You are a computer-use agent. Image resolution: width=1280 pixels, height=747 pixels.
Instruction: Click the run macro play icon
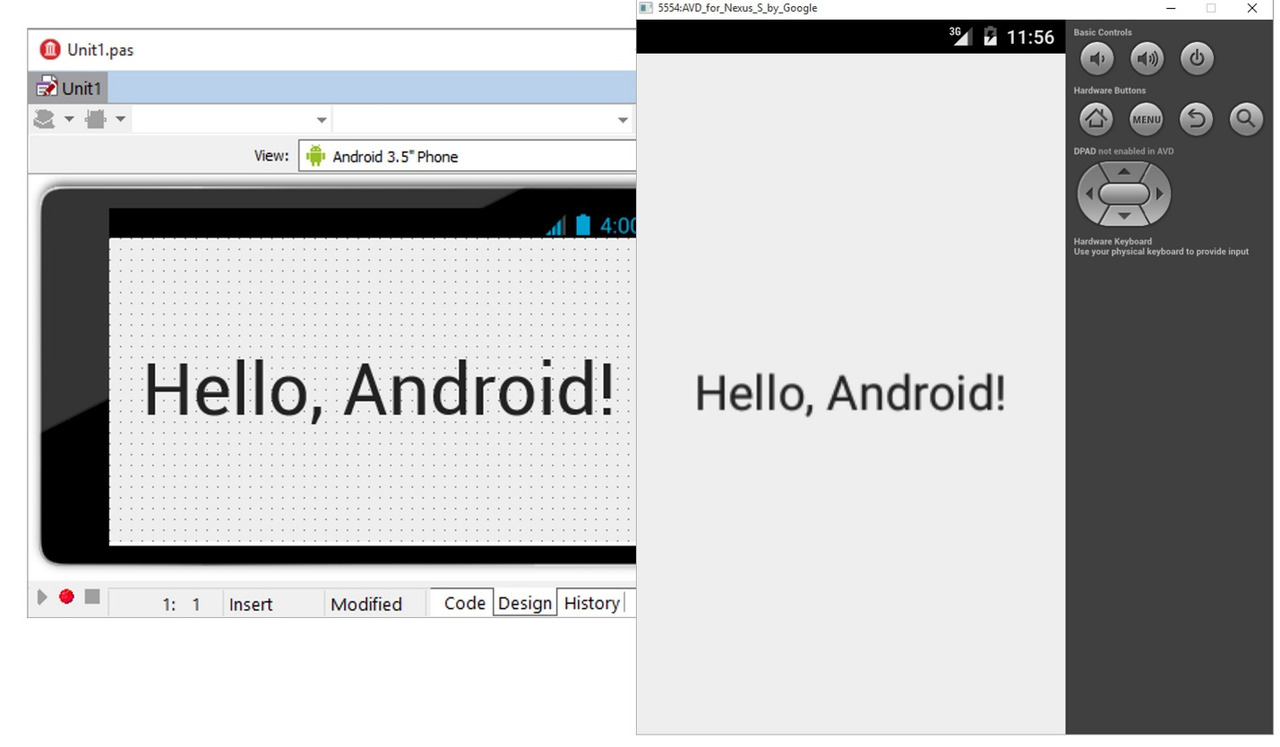click(x=42, y=597)
